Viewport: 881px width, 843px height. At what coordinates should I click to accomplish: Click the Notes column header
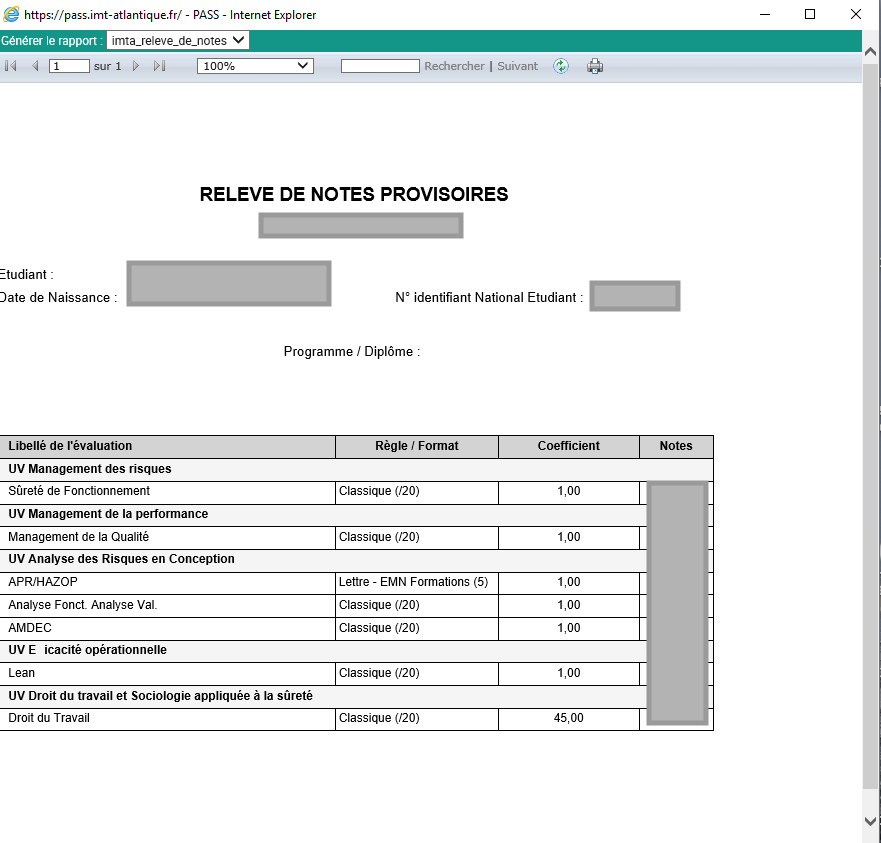pos(676,446)
